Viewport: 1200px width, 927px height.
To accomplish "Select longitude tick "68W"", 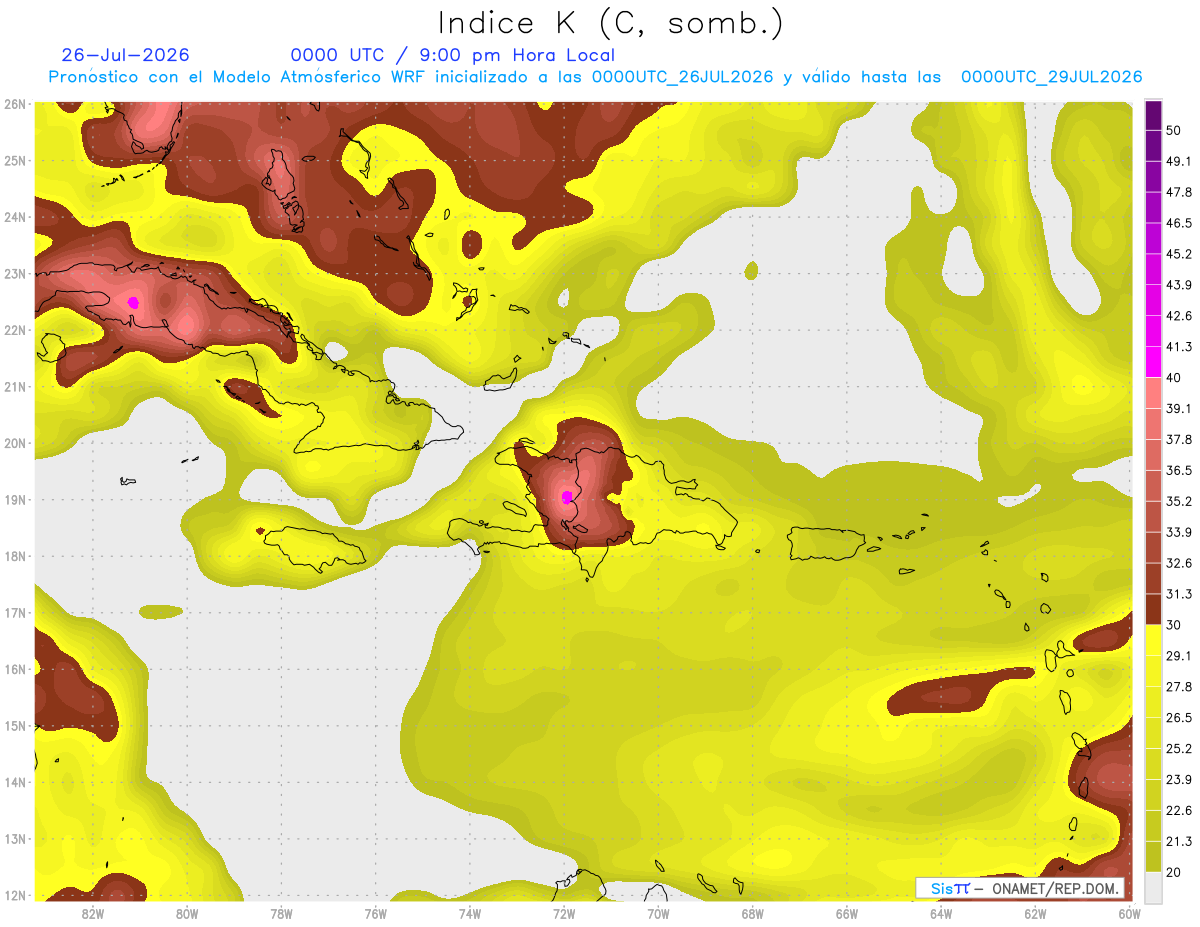I will (753, 913).
